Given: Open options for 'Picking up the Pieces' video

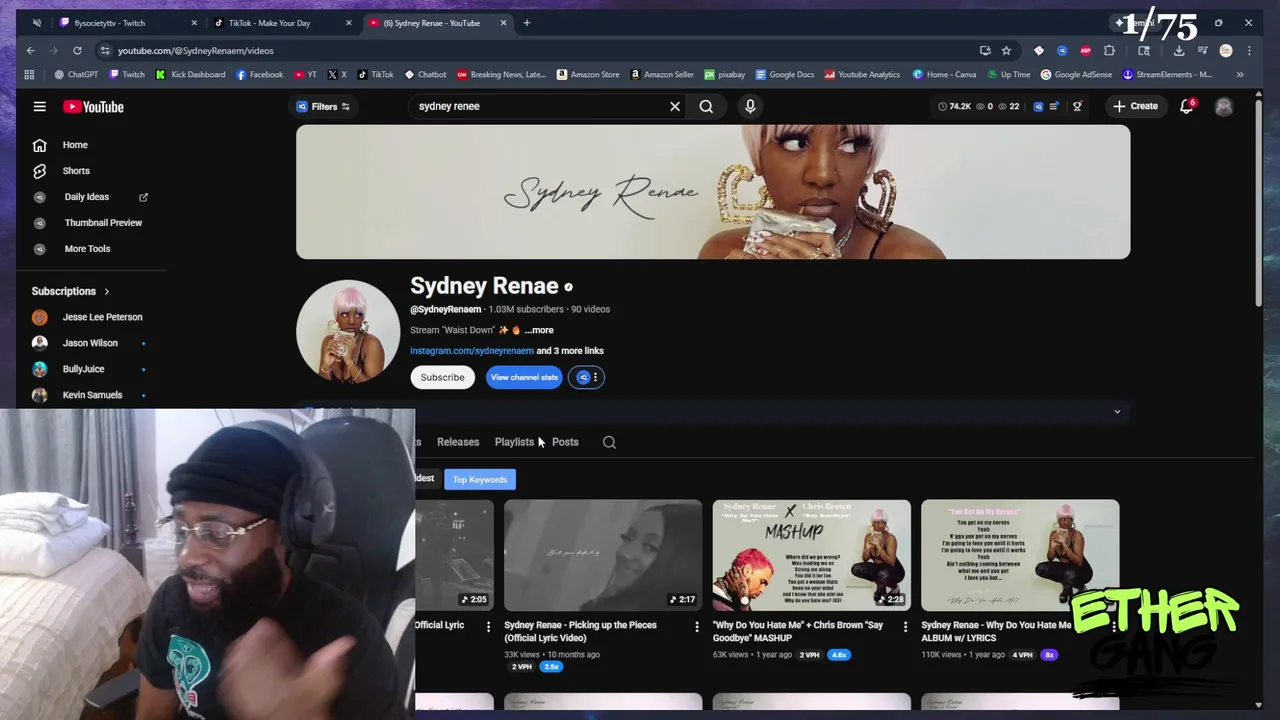Looking at the screenshot, I should tap(697, 627).
